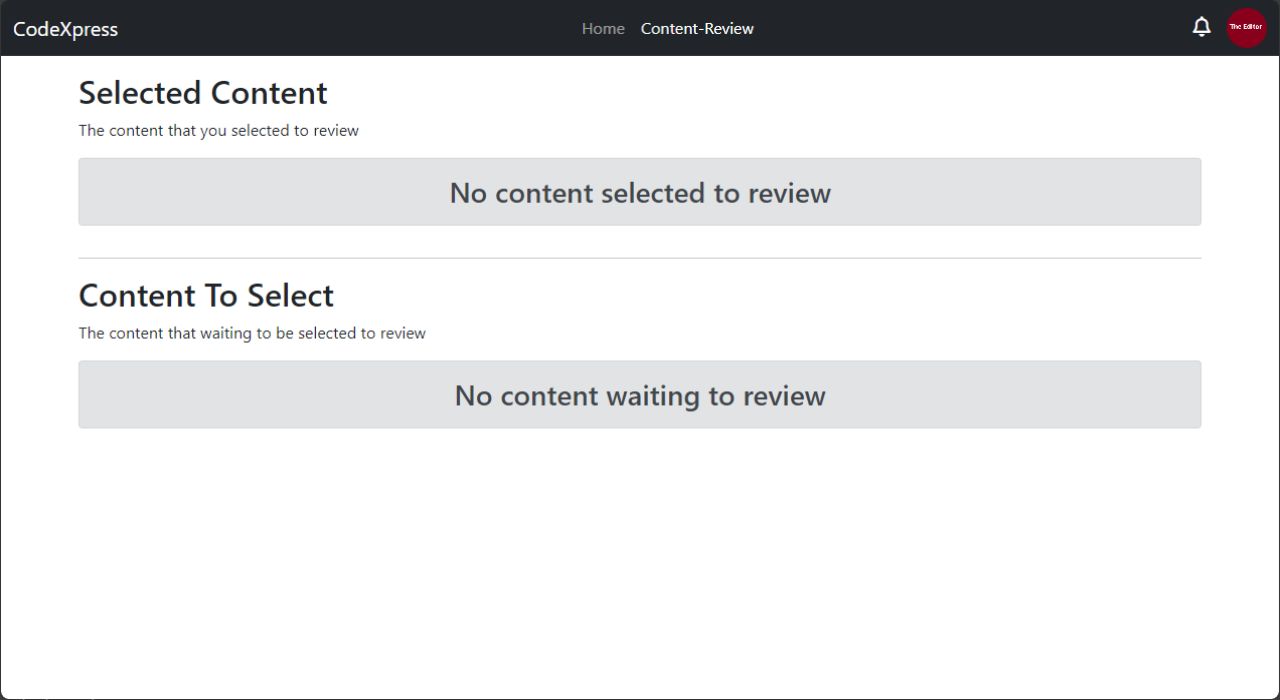Click the CodeXpress brand logo

(65, 29)
